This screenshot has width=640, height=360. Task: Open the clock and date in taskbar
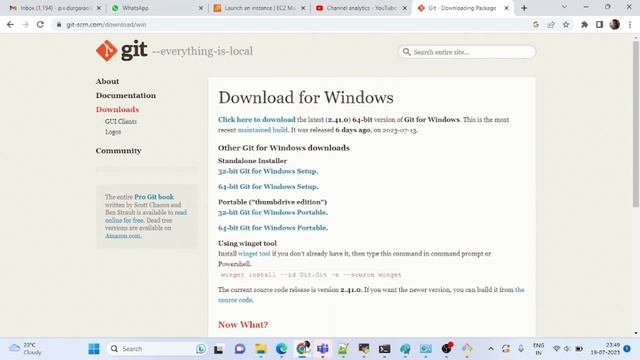pos(604,349)
